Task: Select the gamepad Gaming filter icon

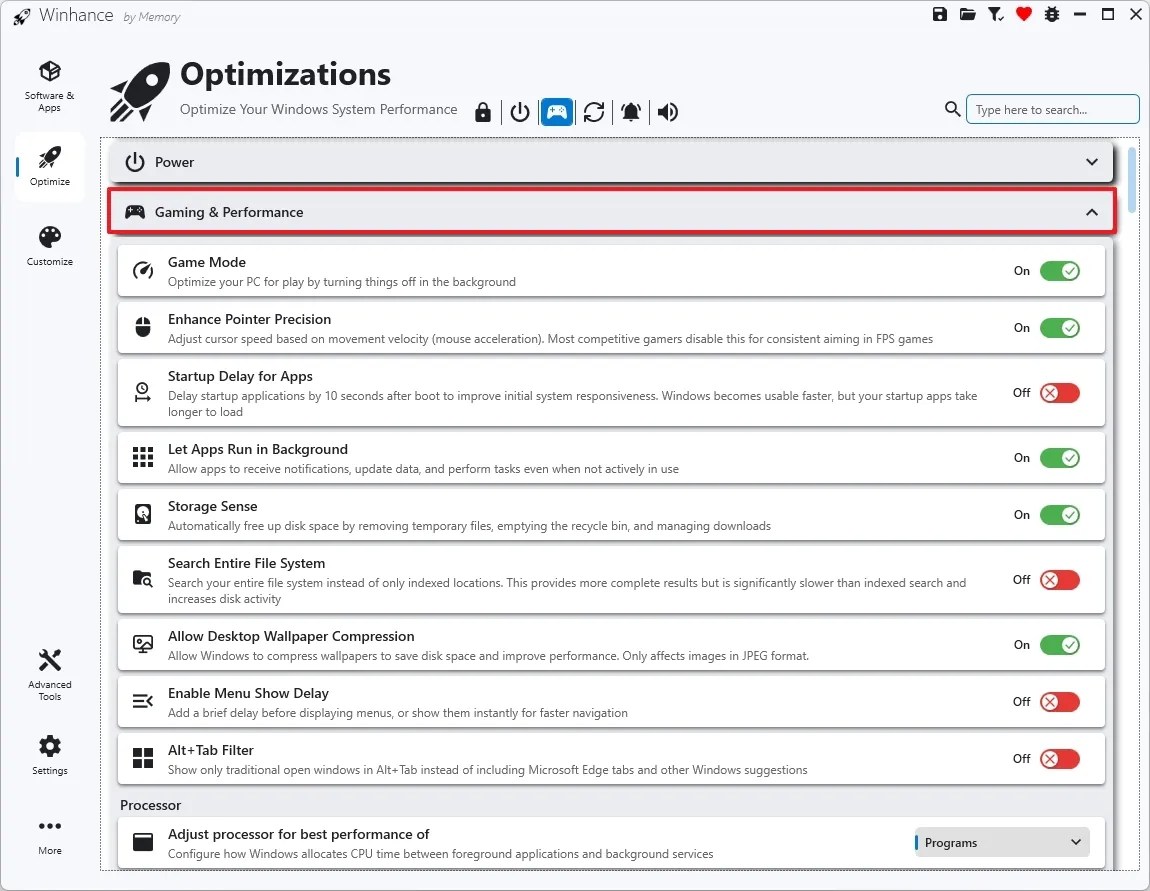Action: click(556, 112)
